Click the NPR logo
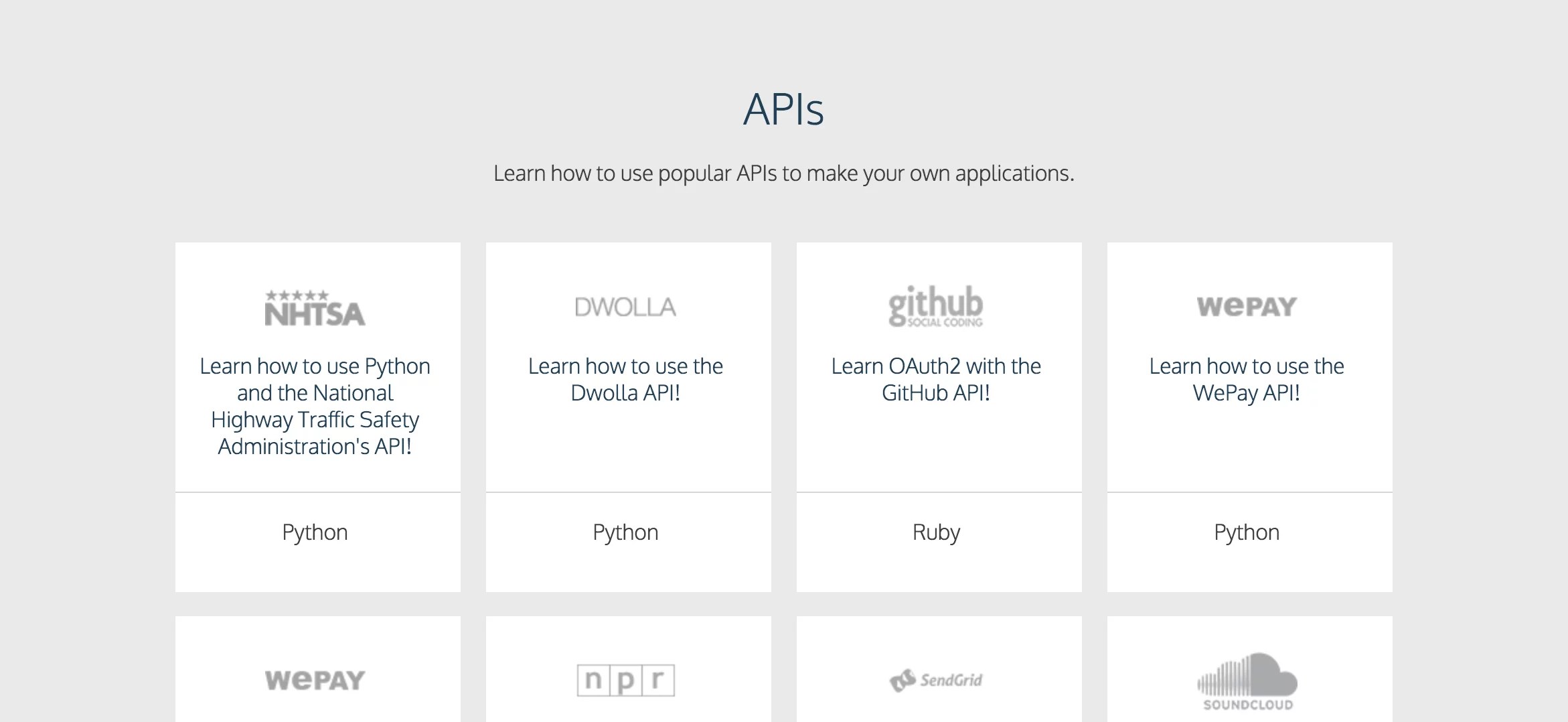The image size is (1568, 722). [x=625, y=680]
